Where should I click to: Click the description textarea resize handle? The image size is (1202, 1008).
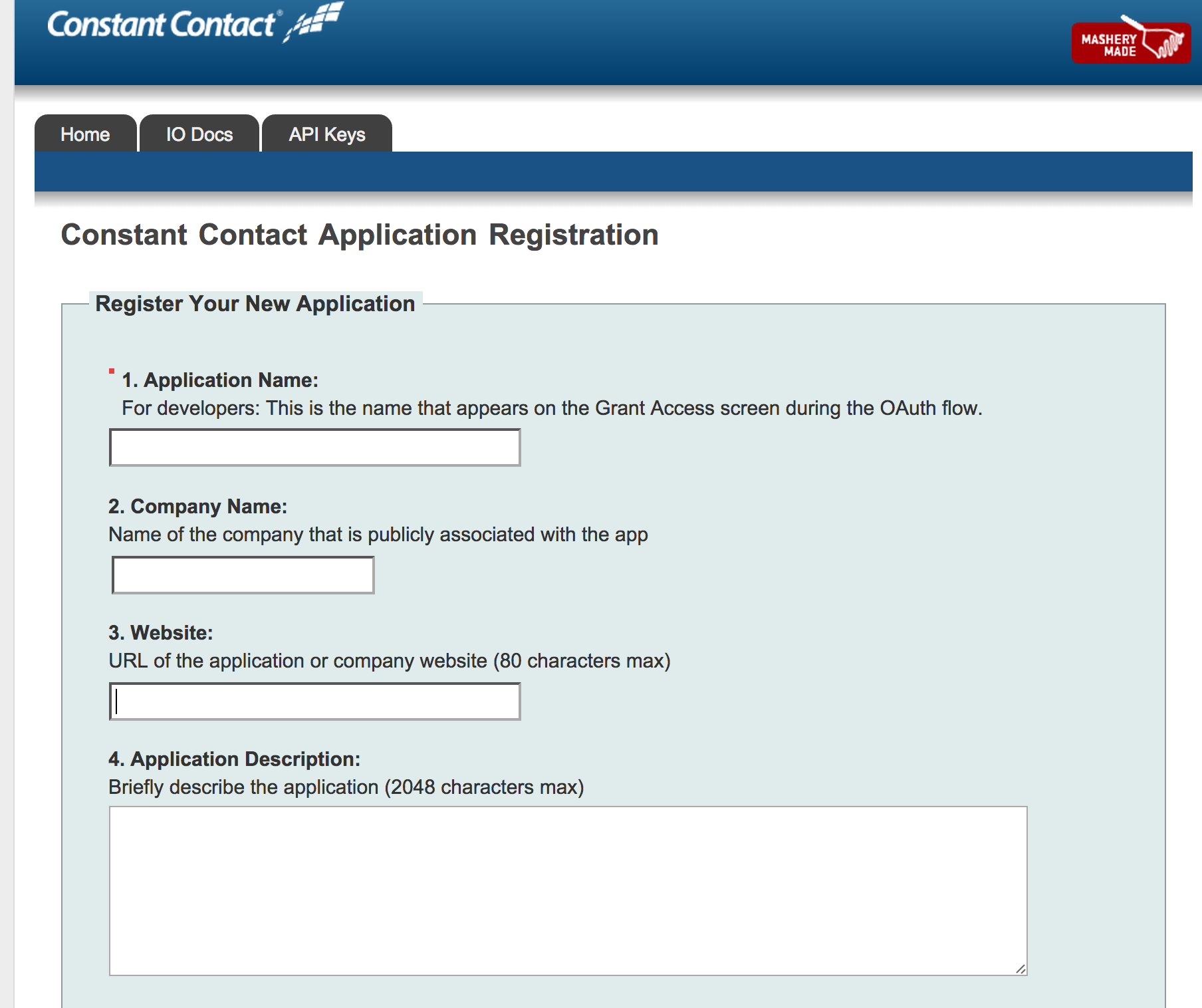click(1021, 969)
